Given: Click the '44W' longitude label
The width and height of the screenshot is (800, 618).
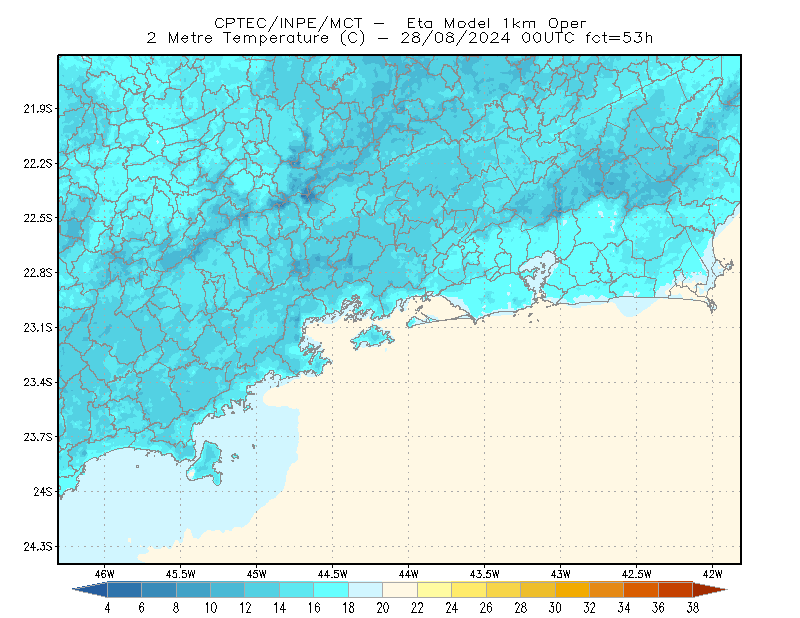Looking at the screenshot, I should click(408, 574).
